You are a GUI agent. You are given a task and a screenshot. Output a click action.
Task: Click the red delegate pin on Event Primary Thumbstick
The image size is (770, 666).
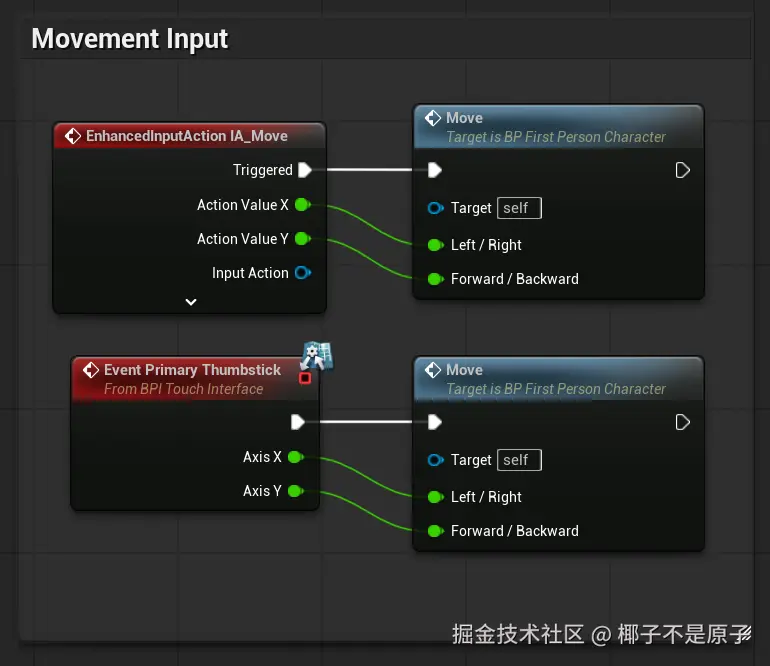(x=305, y=378)
